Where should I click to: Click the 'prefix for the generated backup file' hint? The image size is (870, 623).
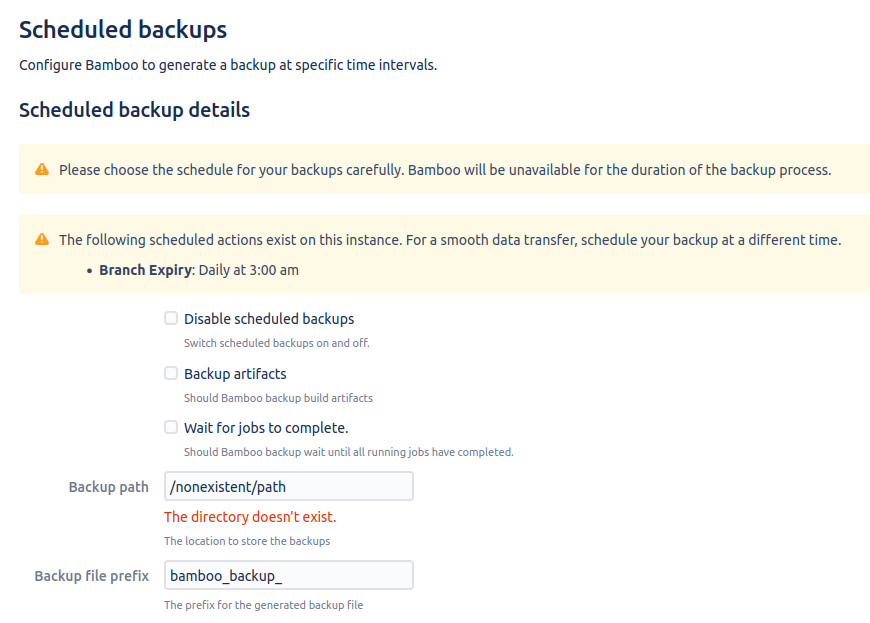pos(264,605)
